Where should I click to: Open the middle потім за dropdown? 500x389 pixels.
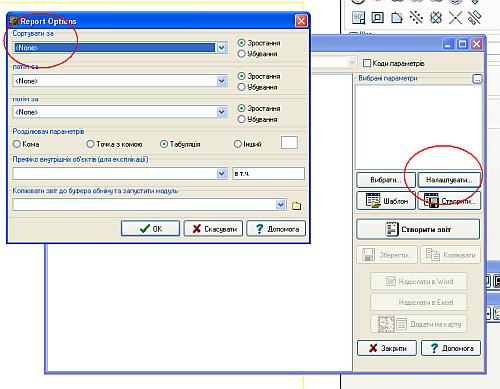pyautogui.click(x=222, y=81)
